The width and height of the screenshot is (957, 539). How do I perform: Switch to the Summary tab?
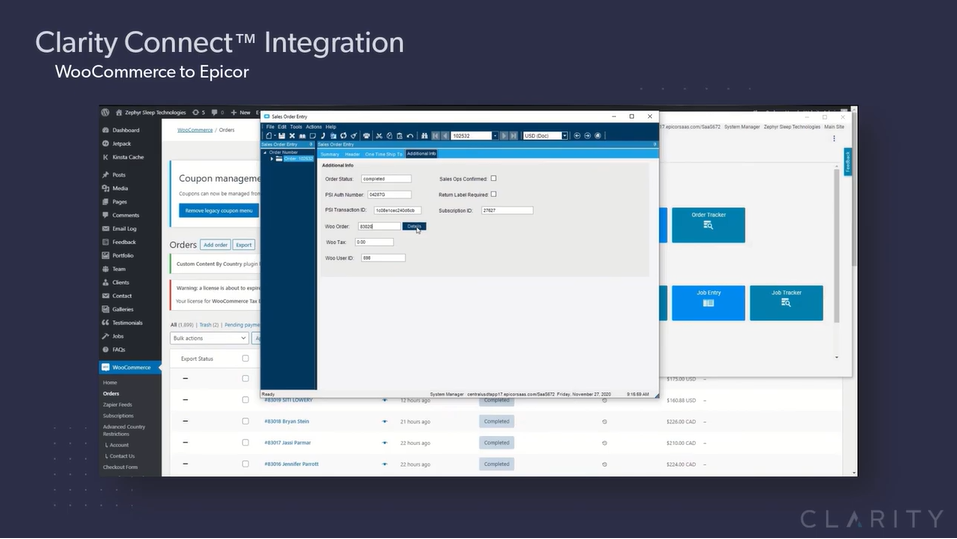coord(330,154)
